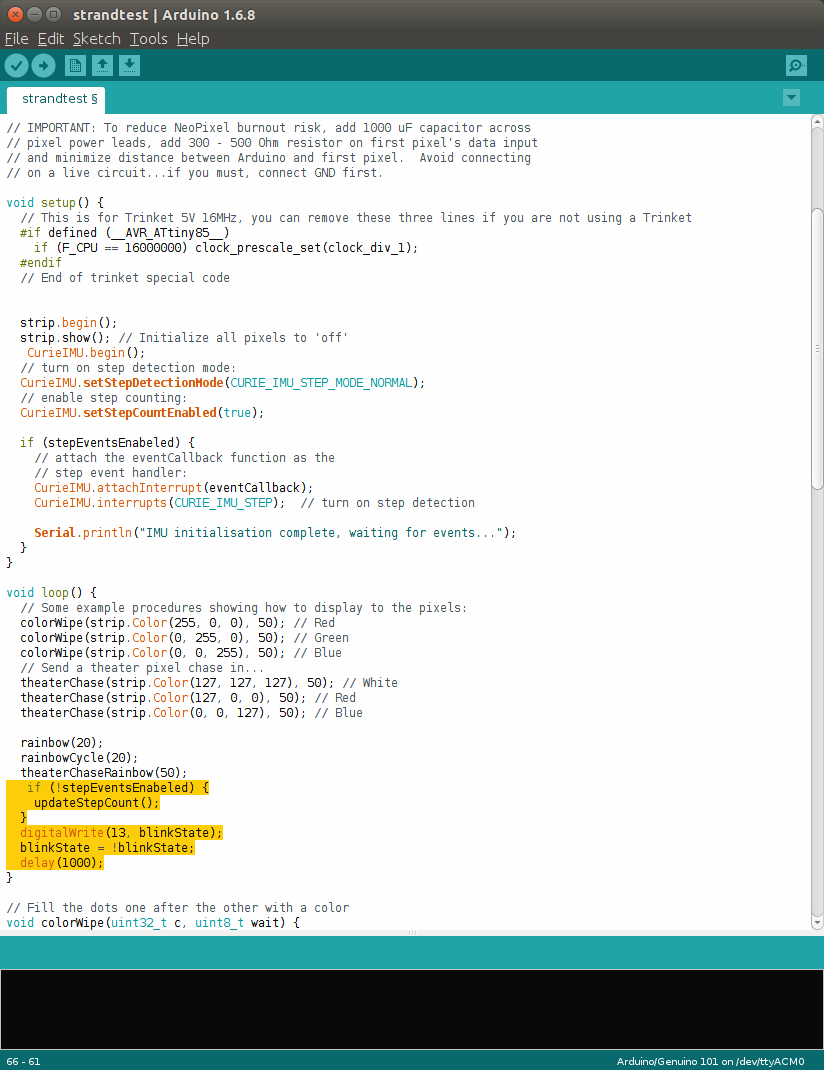
Task: Click highlighted 'blinkState = !blinkState;' line
Action: 107,848
